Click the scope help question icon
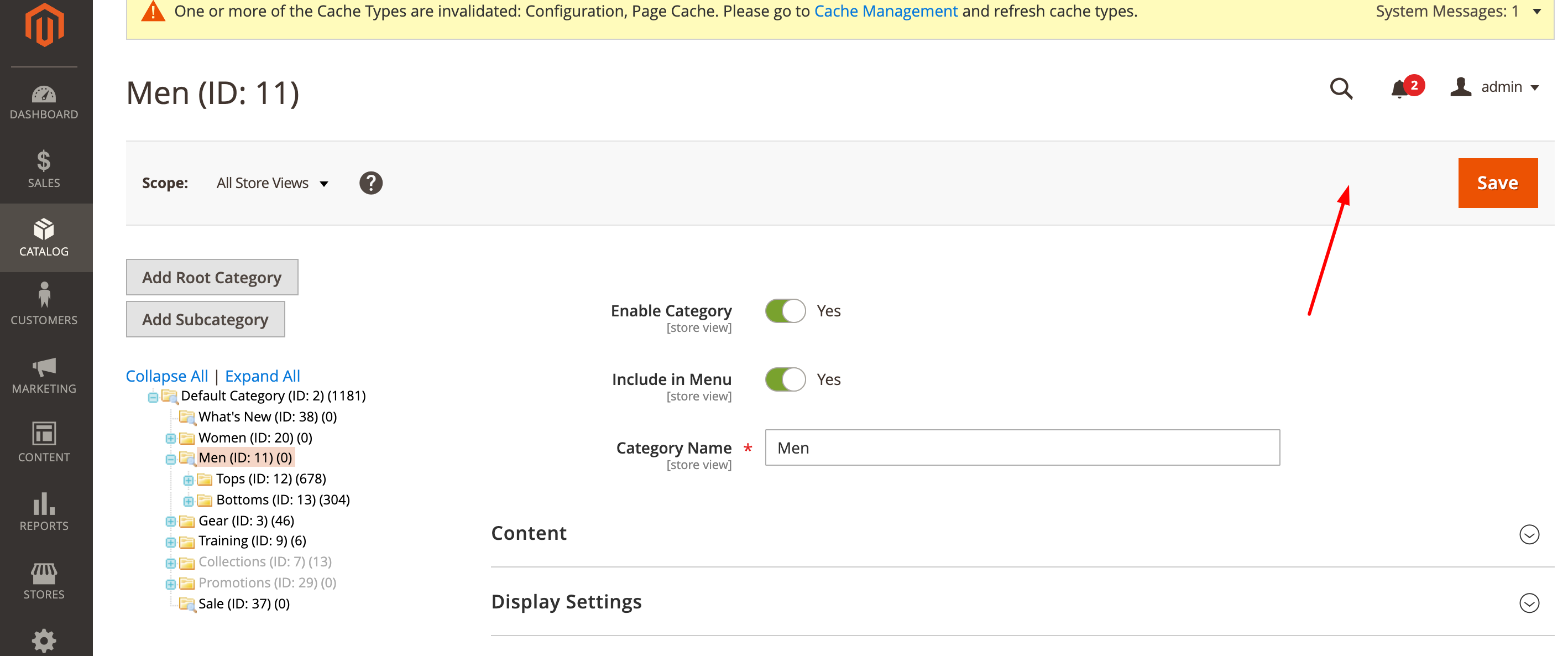The image size is (1568, 656). [370, 183]
